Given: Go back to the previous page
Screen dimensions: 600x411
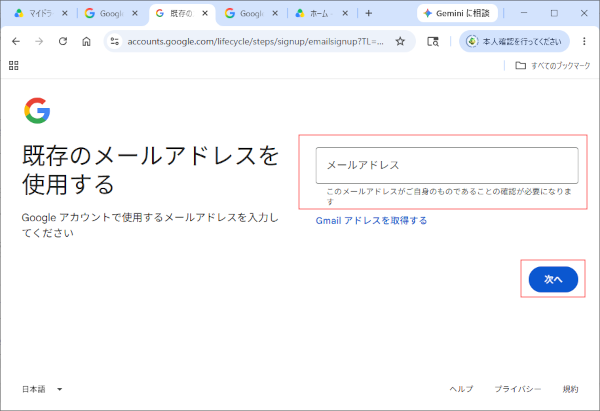Looking at the screenshot, I should 16,41.
